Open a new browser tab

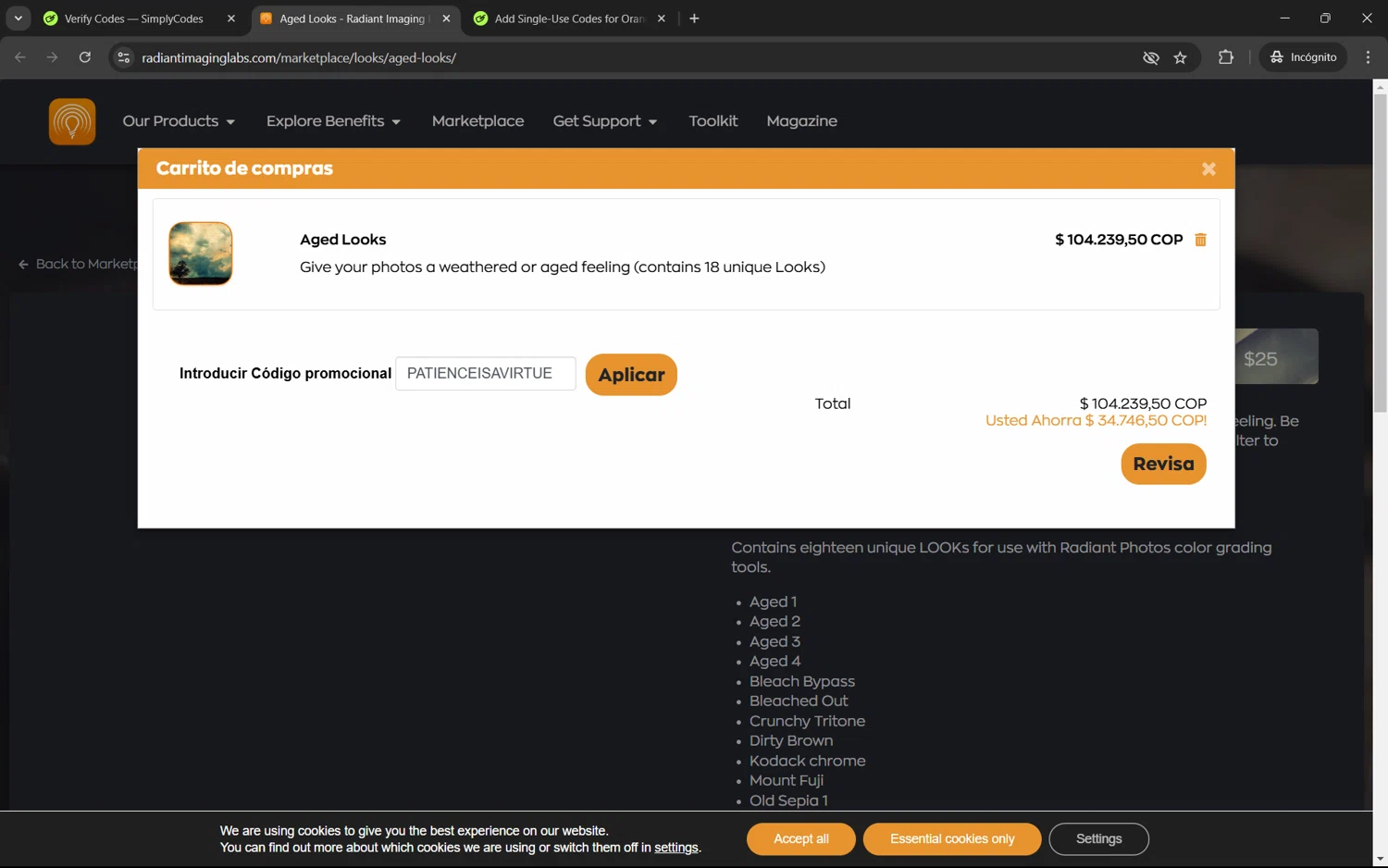tap(694, 19)
